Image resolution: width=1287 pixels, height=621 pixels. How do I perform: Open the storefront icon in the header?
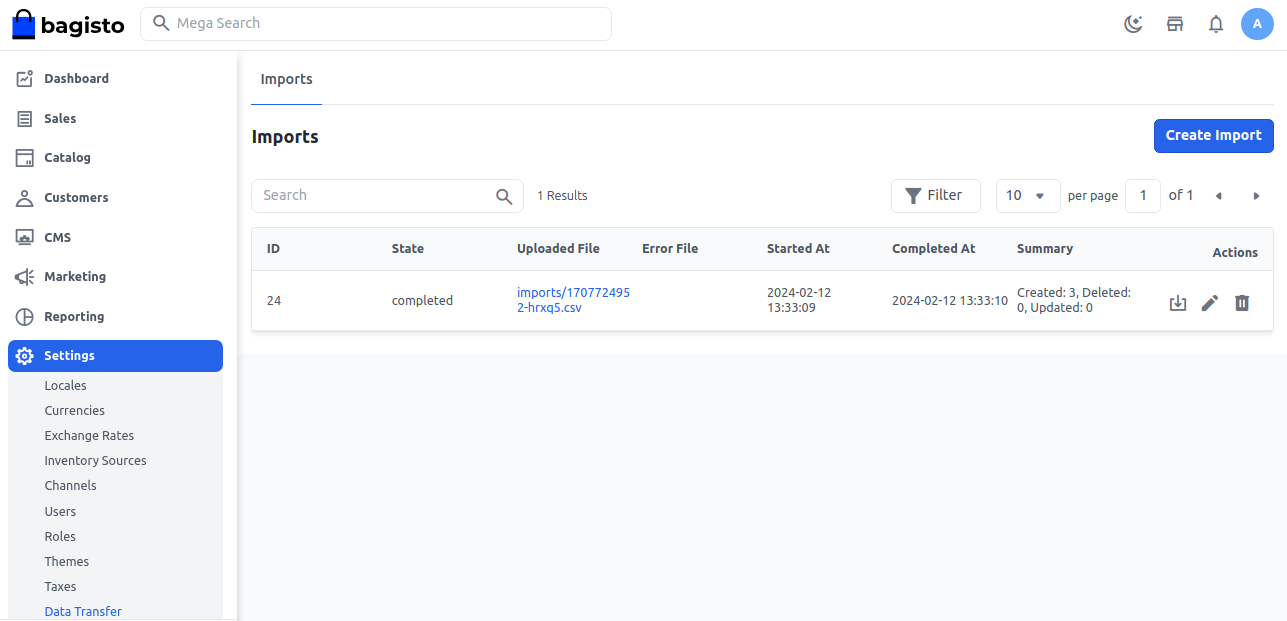pos(1175,23)
